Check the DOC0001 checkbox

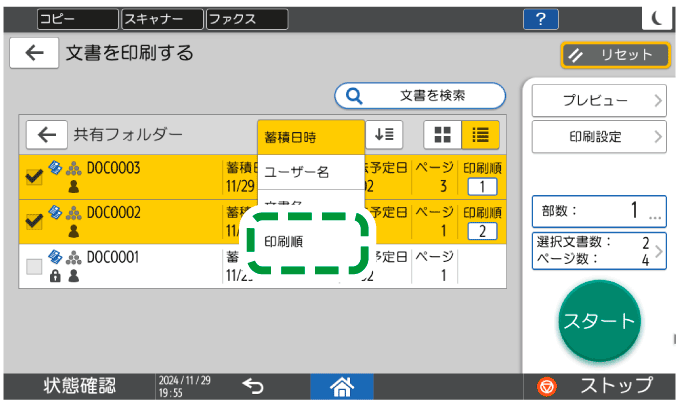coord(34,266)
